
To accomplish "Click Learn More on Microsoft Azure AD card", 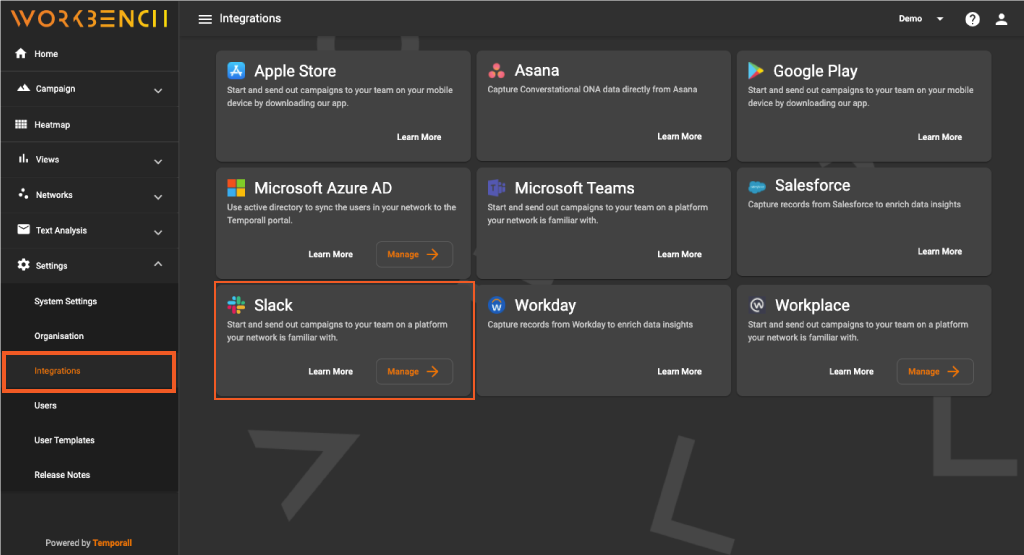I will pyautogui.click(x=330, y=255).
